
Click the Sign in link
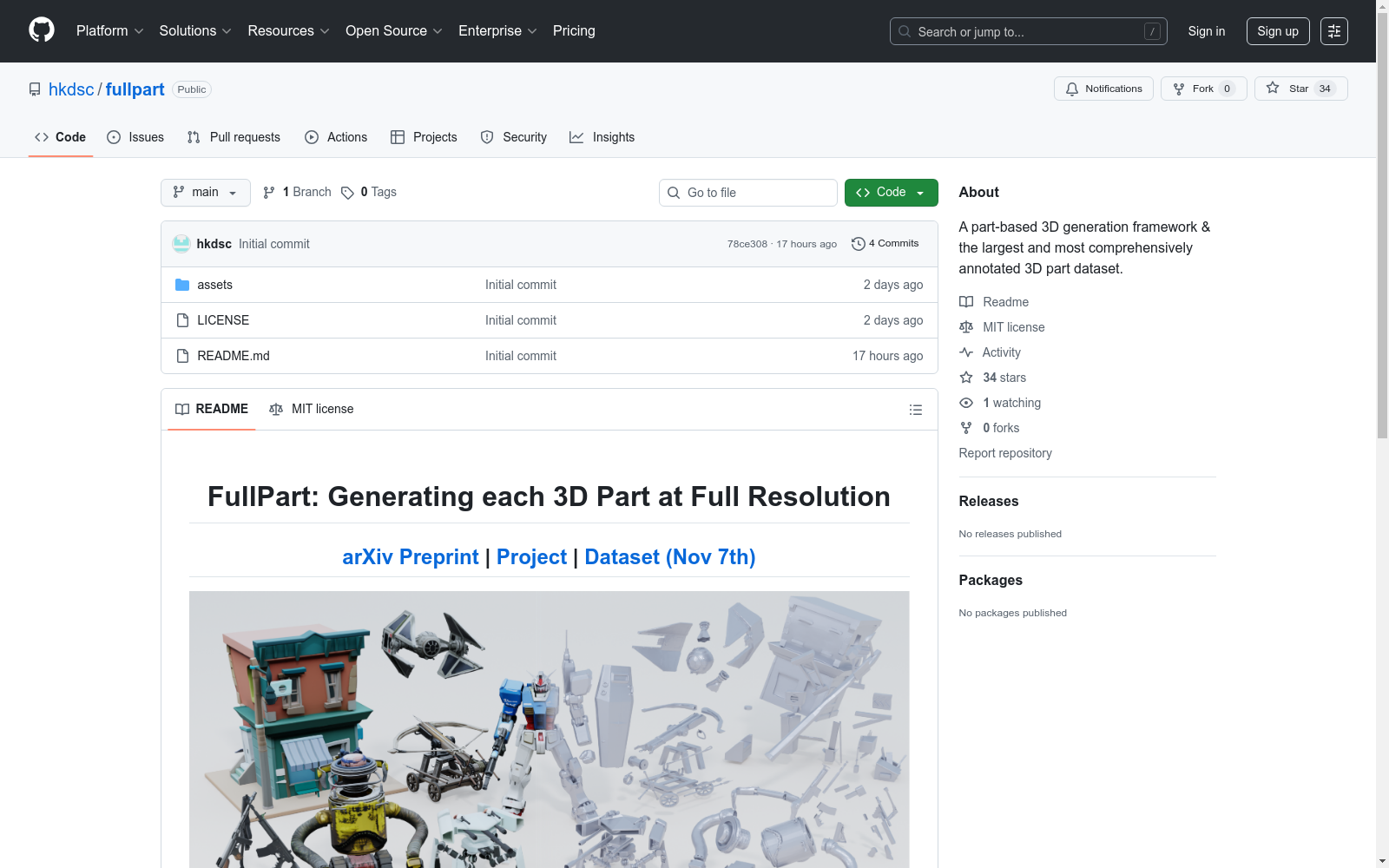[x=1207, y=31]
